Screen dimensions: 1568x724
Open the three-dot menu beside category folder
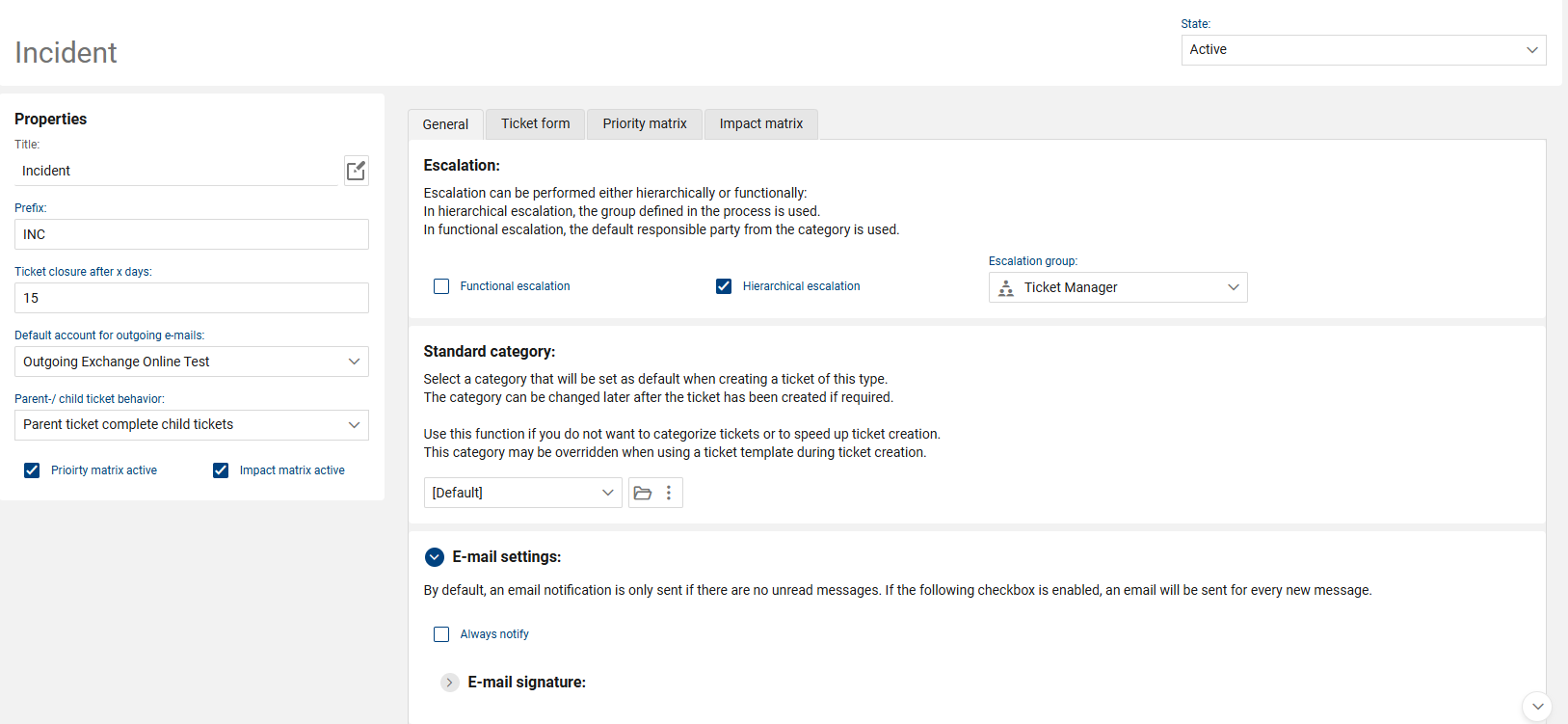point(669,493)
